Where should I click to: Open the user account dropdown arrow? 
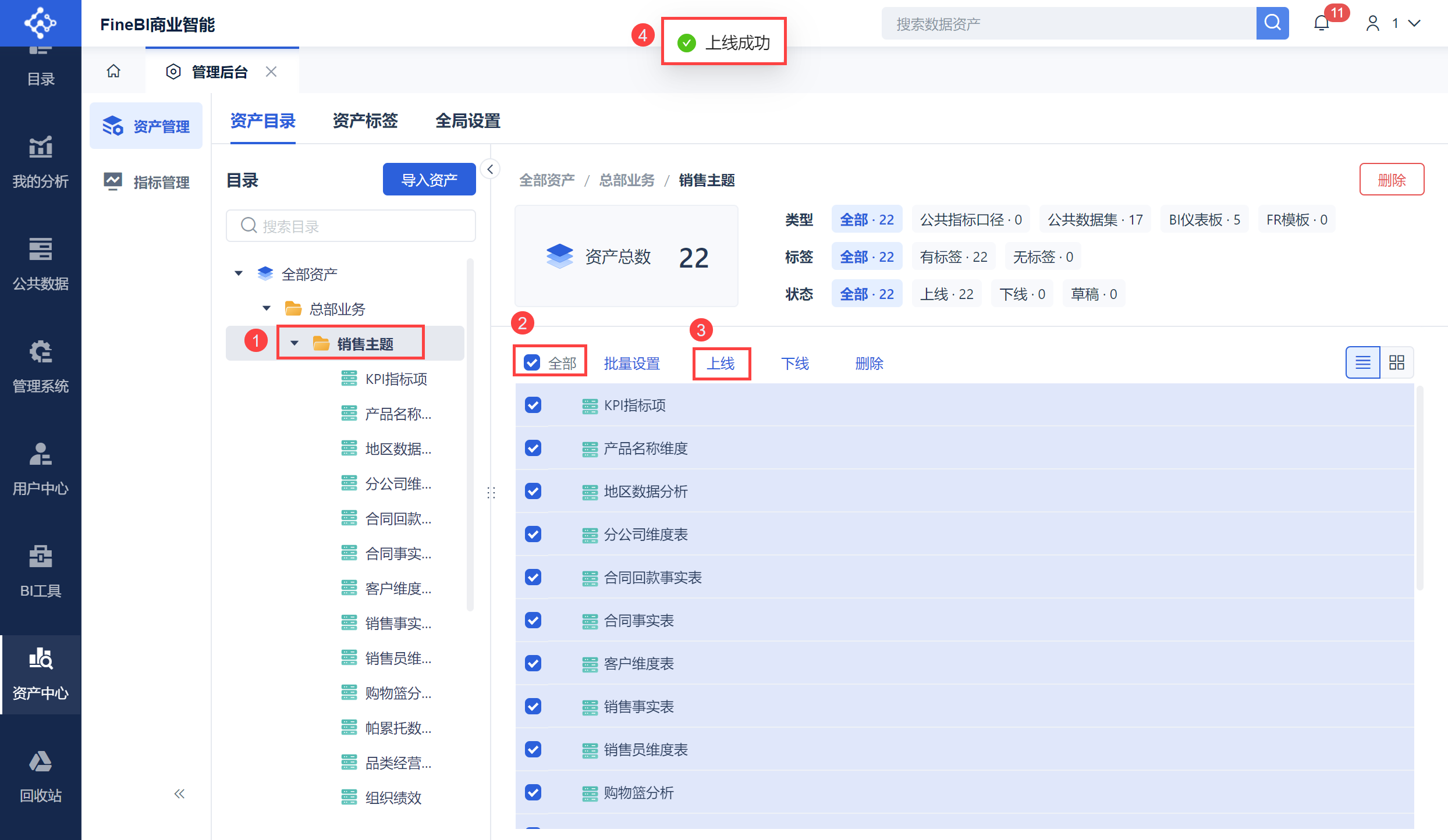(x=1414, y=23)
